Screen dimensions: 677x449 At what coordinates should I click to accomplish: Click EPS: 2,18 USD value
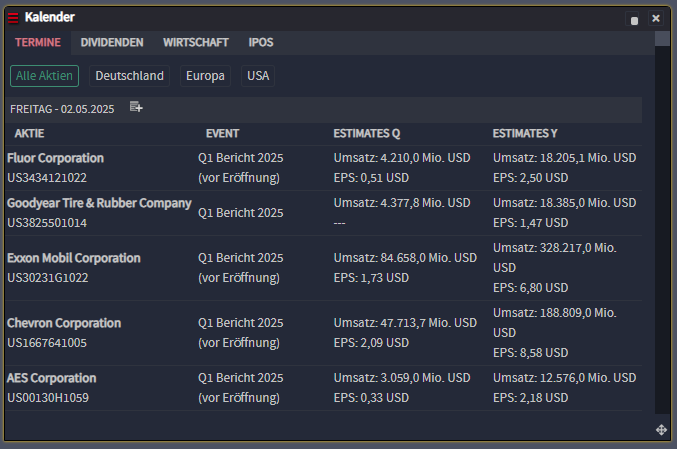(x=531, y=398)
